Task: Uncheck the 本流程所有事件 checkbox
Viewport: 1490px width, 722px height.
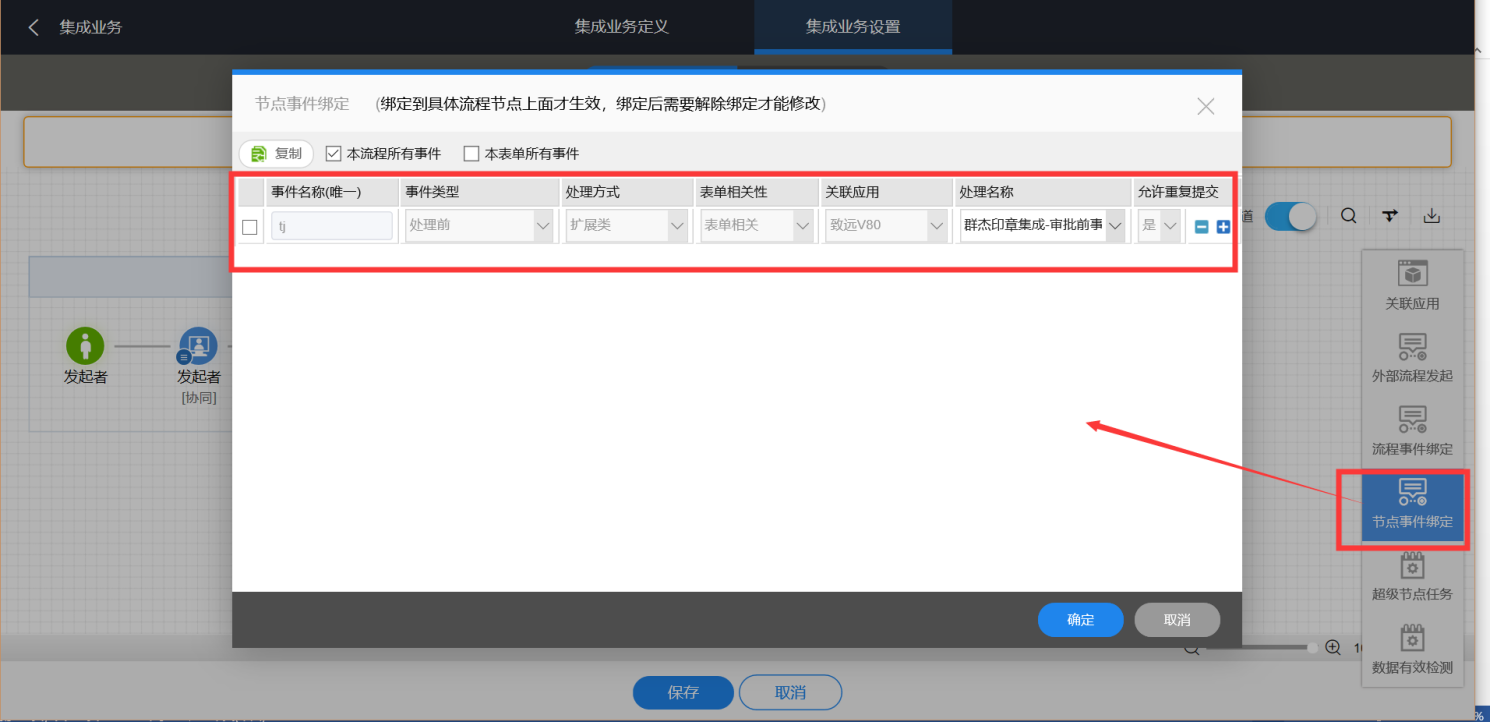Action: coord(334,154)
